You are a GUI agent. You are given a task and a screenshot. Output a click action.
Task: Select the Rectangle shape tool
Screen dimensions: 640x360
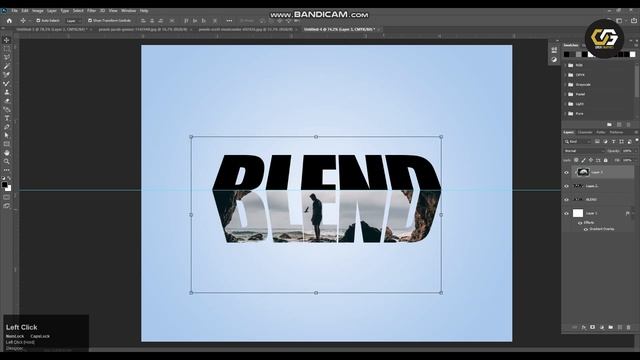[7, 144]
